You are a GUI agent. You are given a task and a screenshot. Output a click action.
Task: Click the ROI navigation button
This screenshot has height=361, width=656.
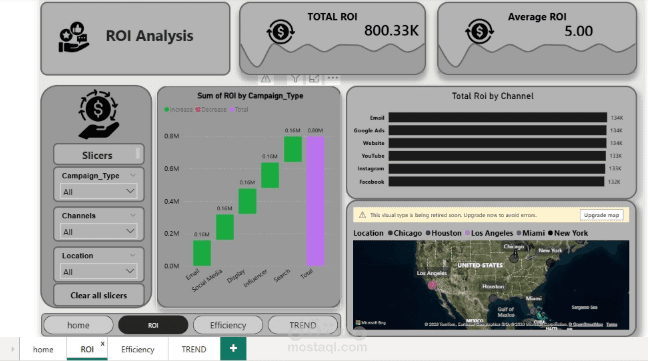click(x=153, y=325)
